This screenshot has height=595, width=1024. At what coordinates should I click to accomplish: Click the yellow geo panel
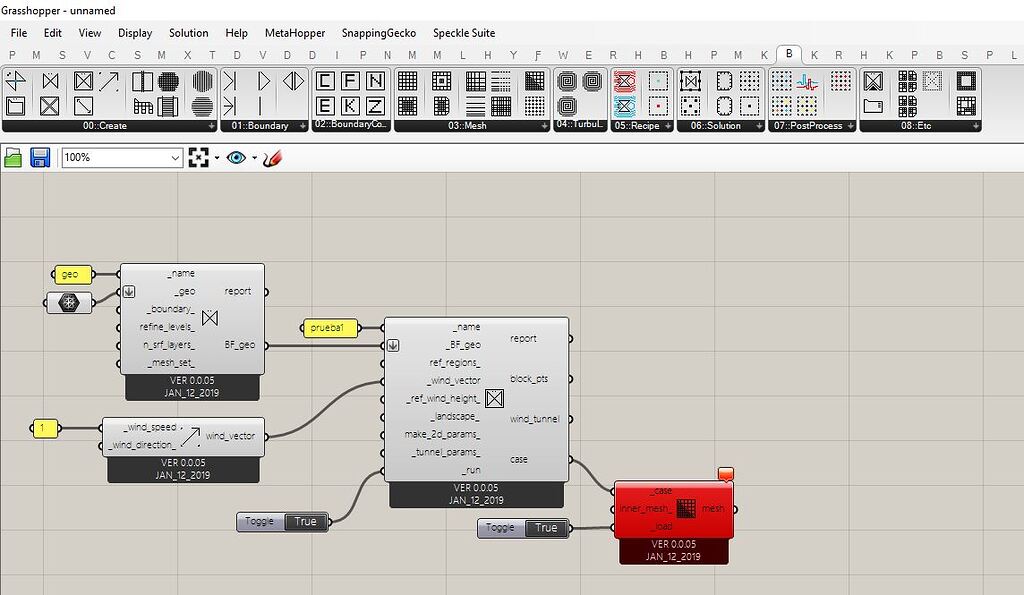70,274
